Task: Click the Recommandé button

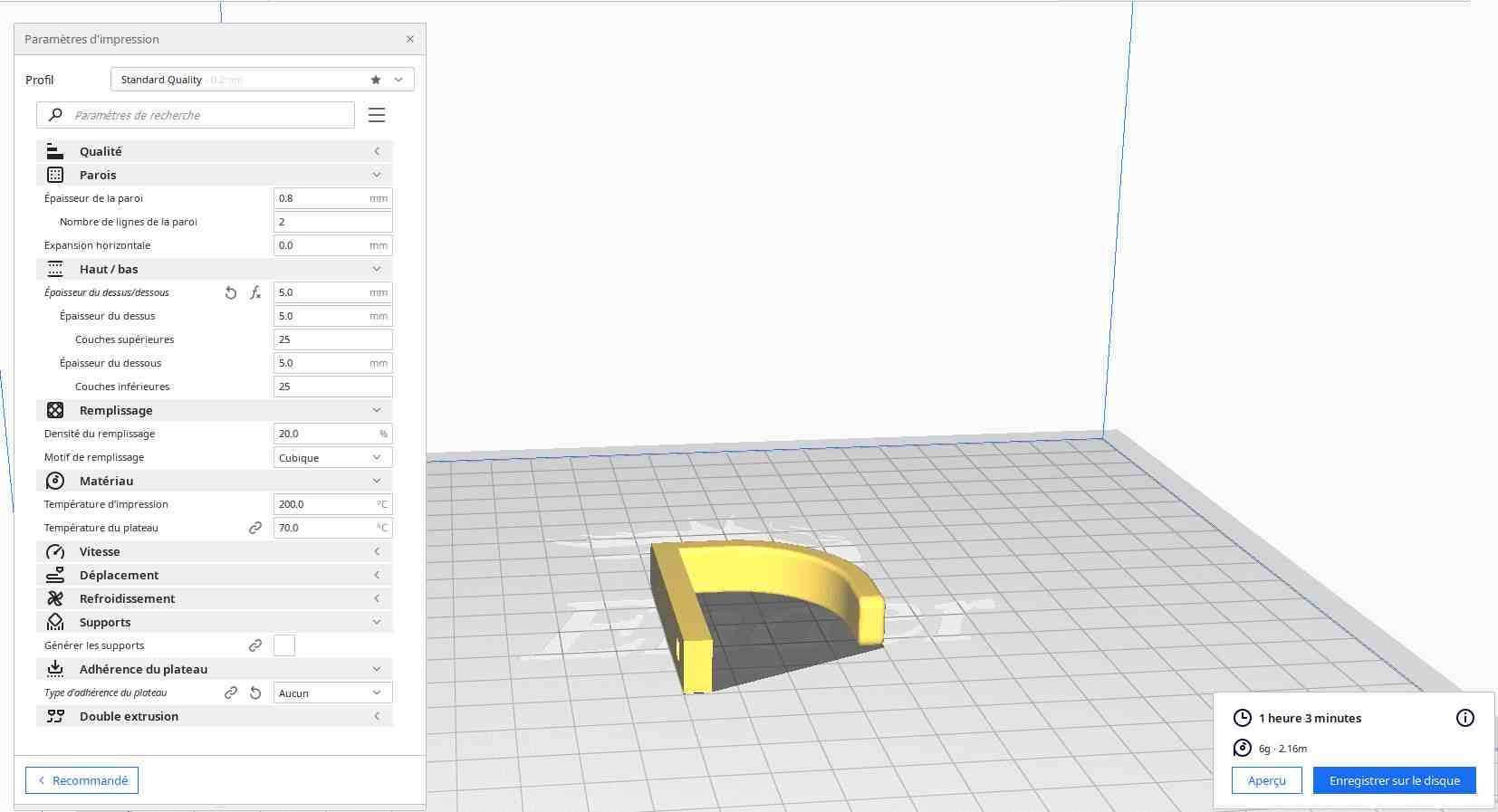Action: (82, 780)
